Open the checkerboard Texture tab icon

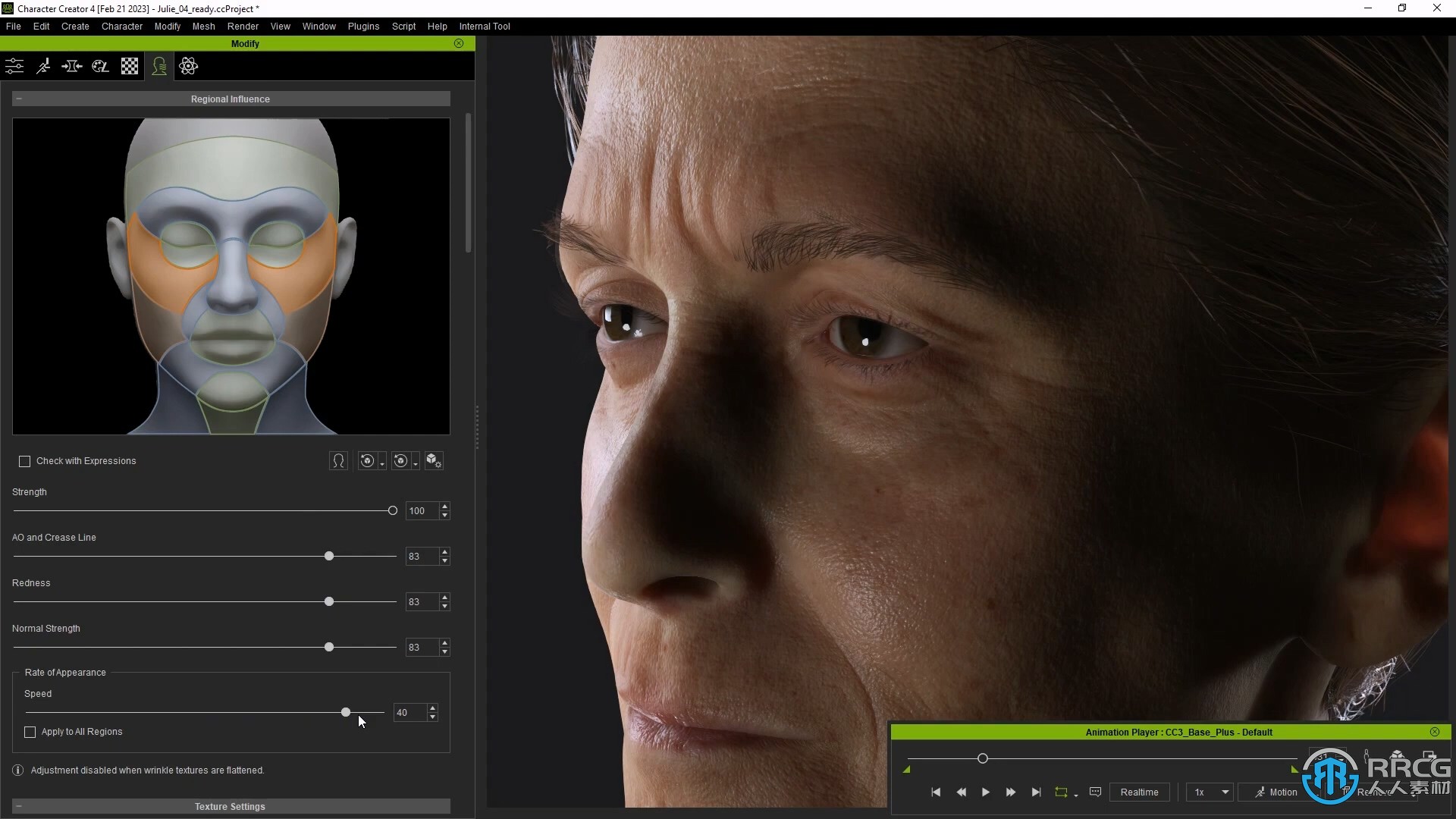click(130, 66)
